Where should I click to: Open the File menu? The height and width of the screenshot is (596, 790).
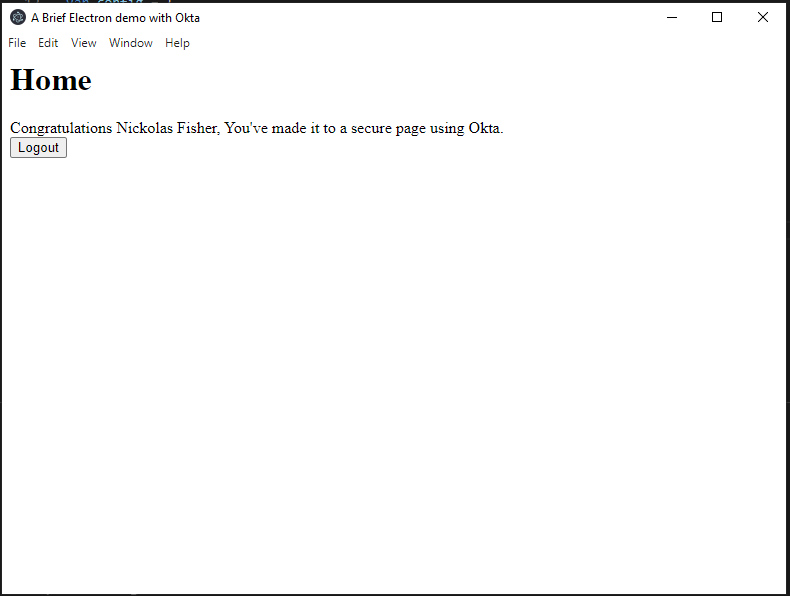pos(17,43)
